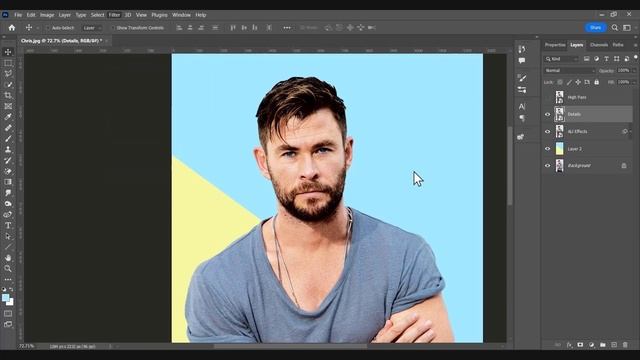Screen dimensions: 640x360
Task: Click the Opacity value field
Action: pyautogui.click(x=623, y=71)
